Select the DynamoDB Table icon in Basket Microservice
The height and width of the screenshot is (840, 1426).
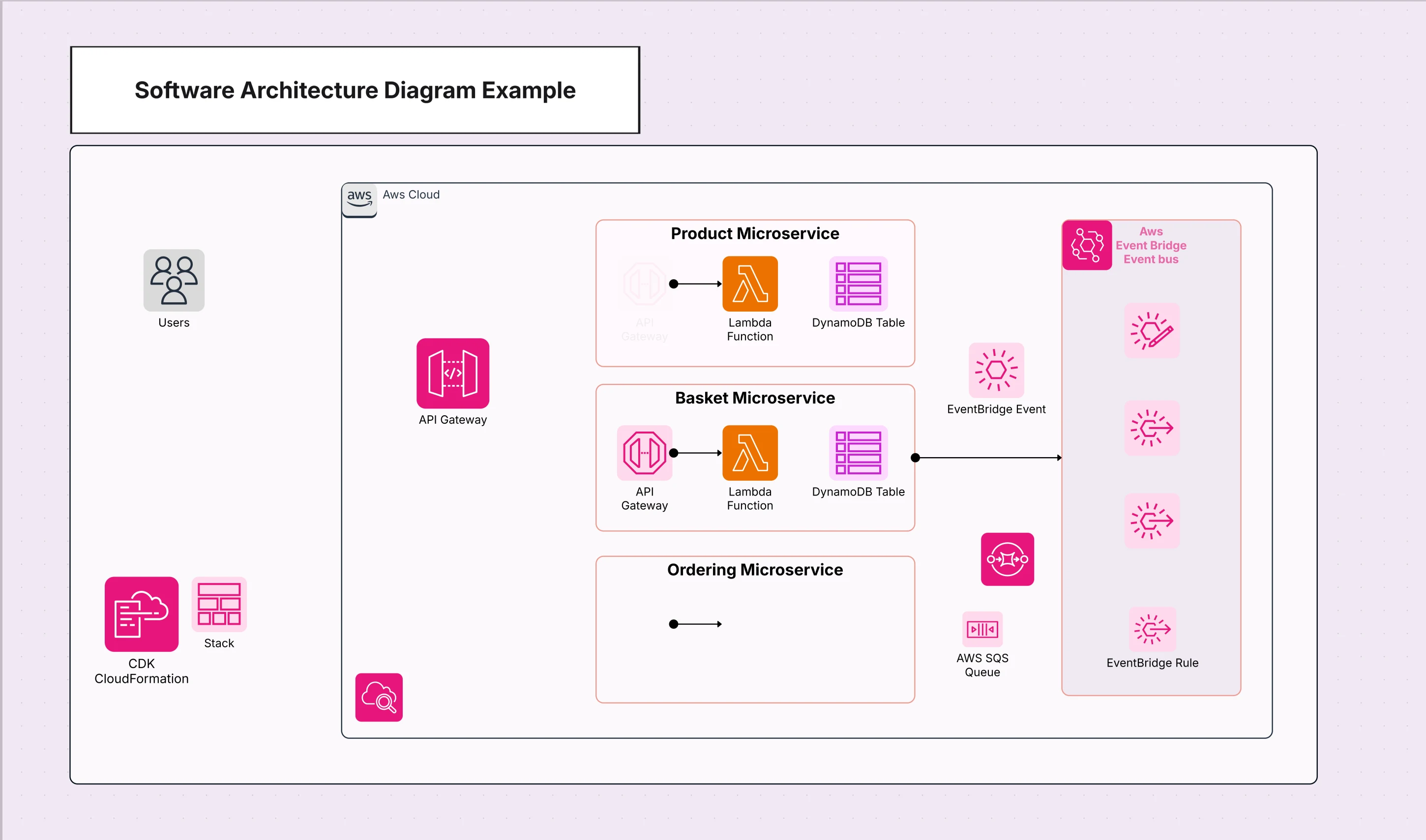point(857,453)
